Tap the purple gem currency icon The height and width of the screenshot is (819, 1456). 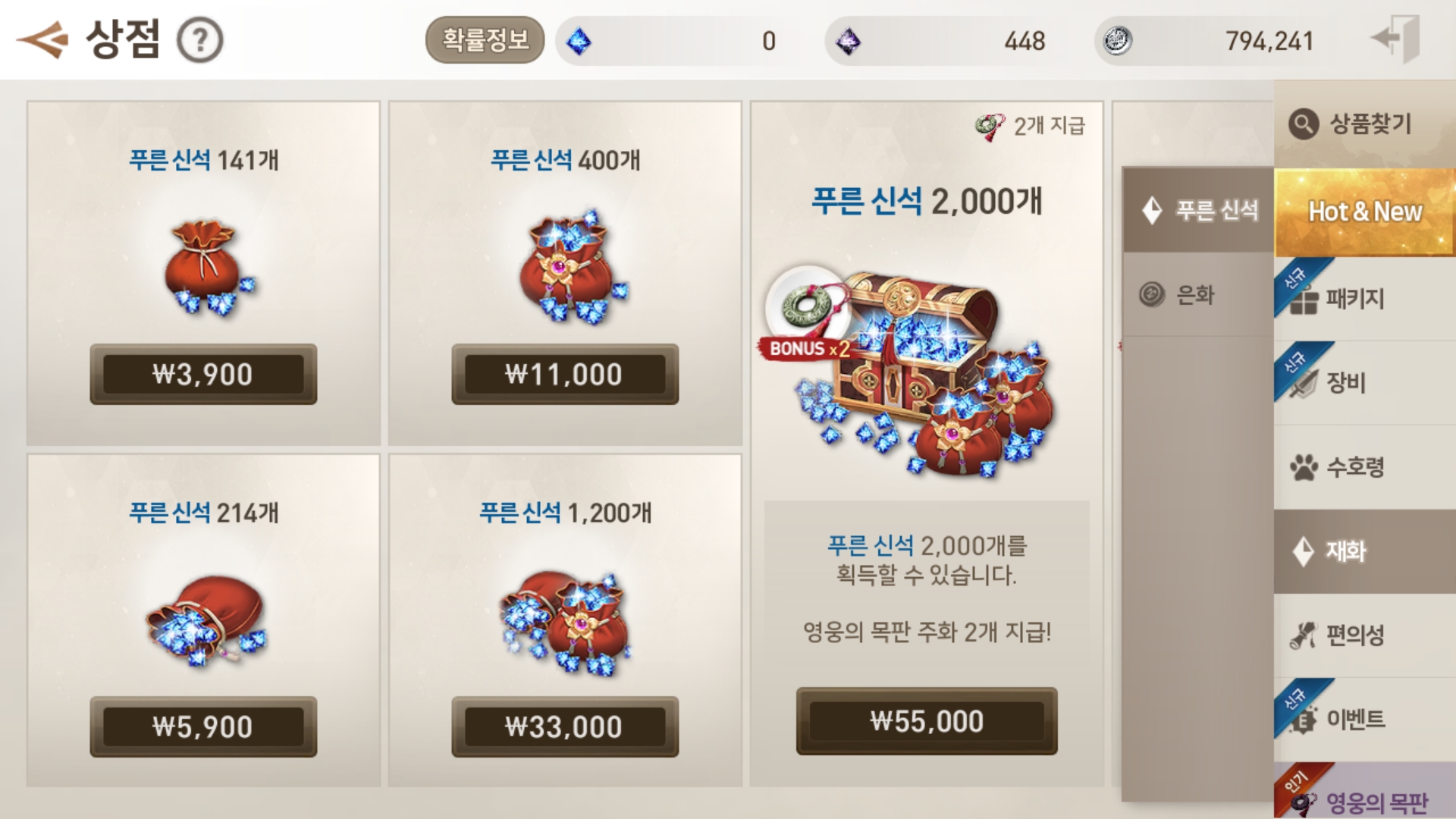click(848, 41)
